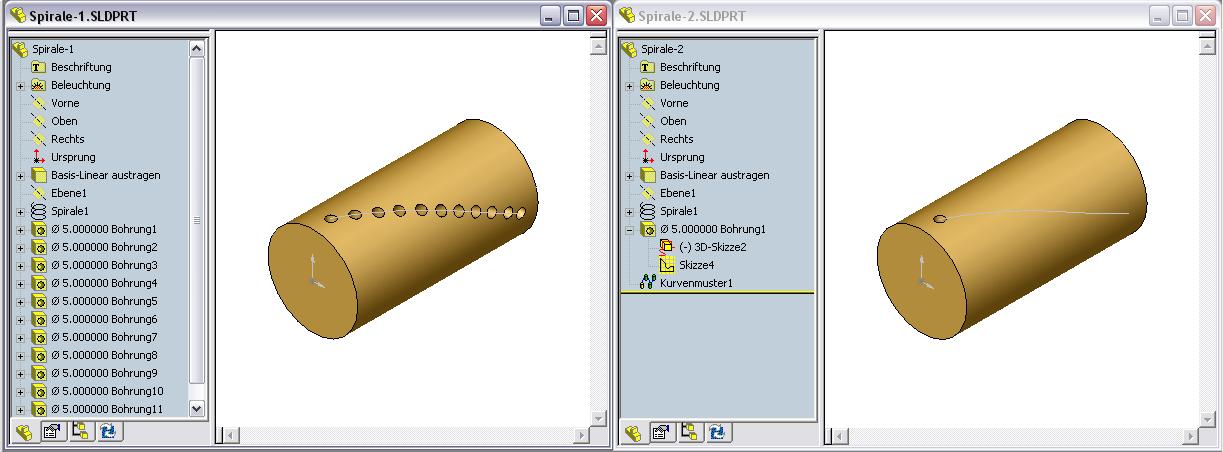Click Spirale-1 feature tree scrollbar thumb
This screenshot has height=452, width=1223.
point(196,220)
